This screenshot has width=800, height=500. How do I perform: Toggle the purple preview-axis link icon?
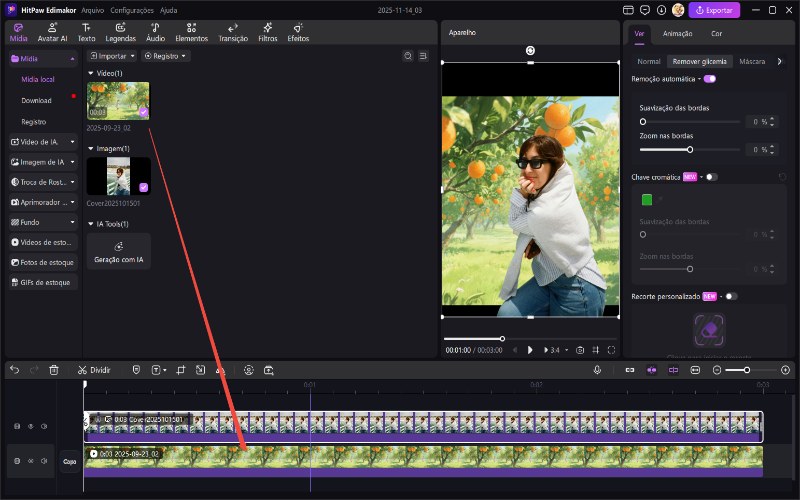(x=673, y=370)
